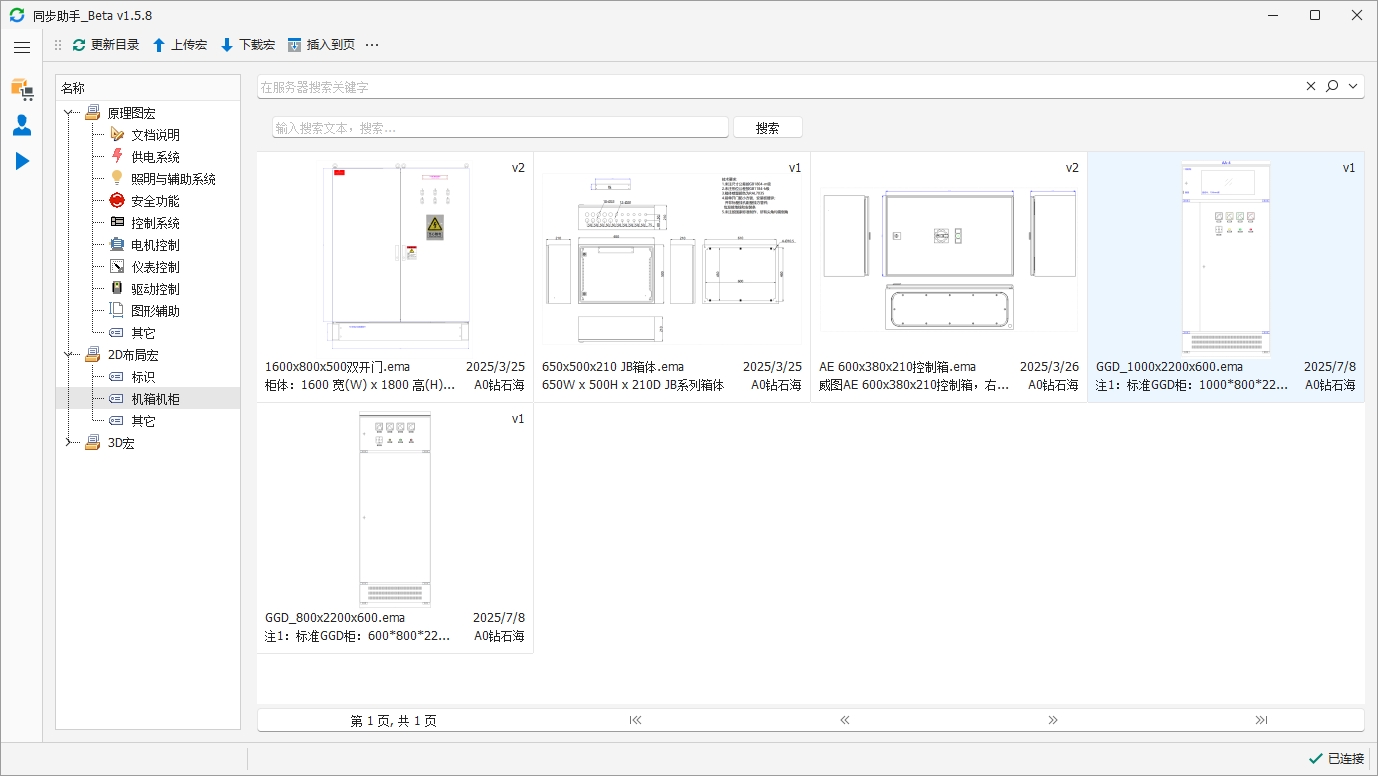Expand the 3D宏 tree node

68,443
